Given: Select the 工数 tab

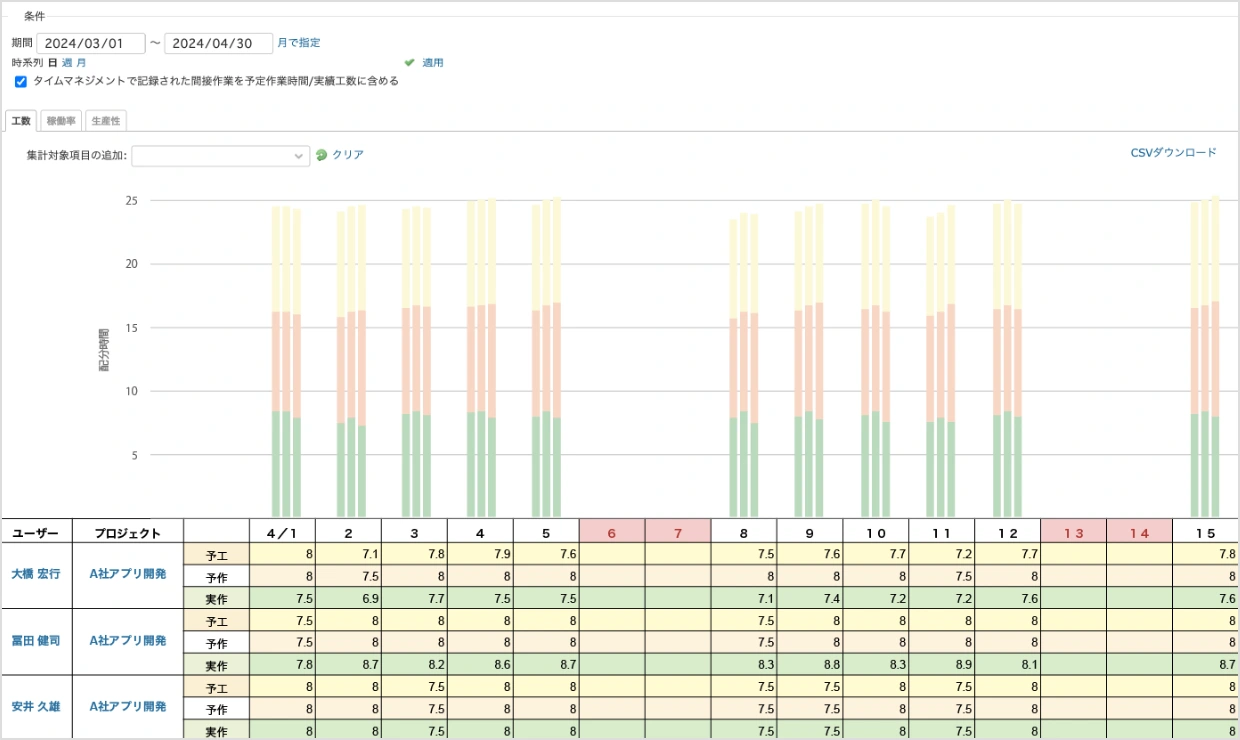Looking at the screenshot, I should (21, 121).
